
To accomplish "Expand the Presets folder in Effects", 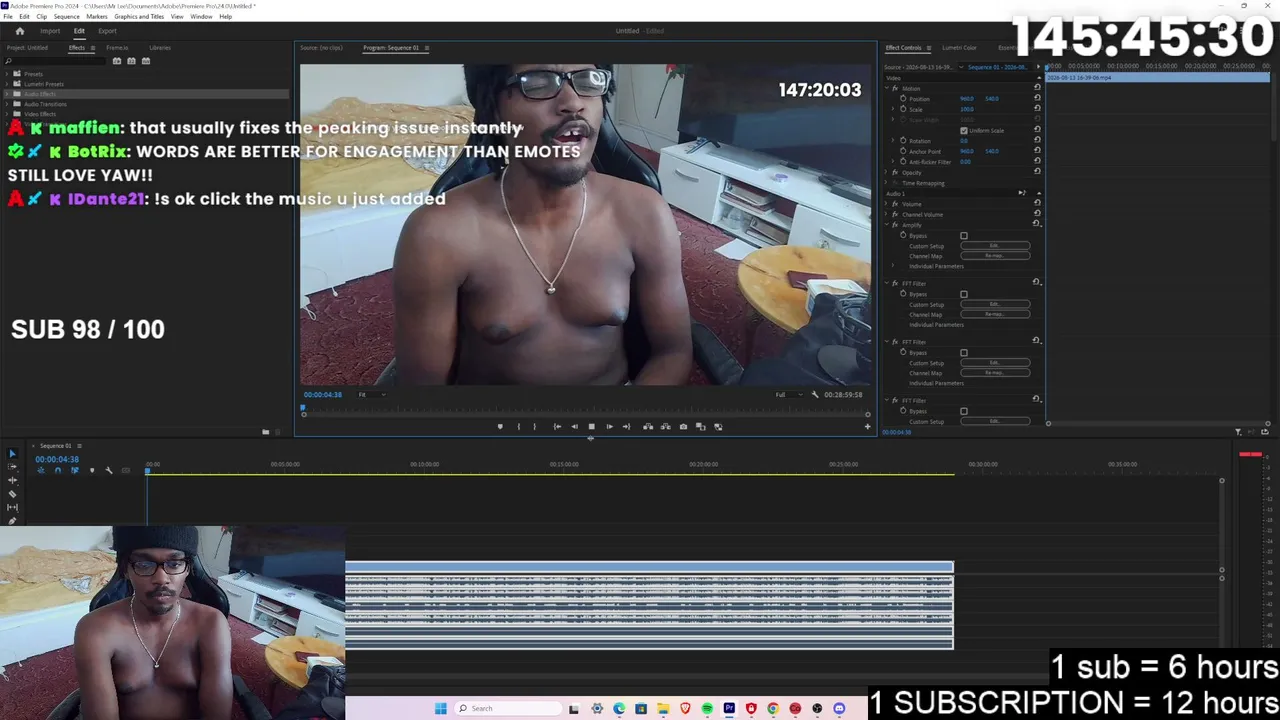I will tap(7, 74).
